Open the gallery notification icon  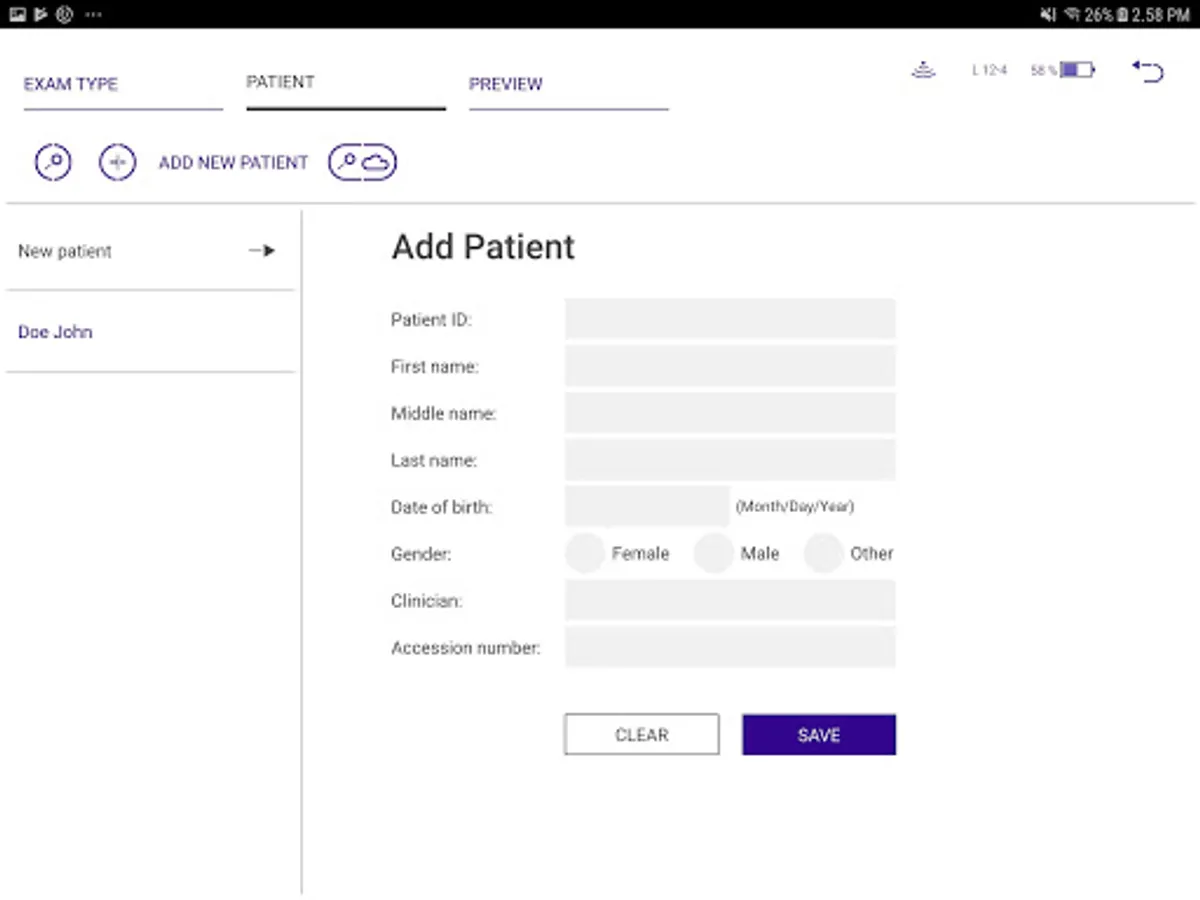(16, 14)
